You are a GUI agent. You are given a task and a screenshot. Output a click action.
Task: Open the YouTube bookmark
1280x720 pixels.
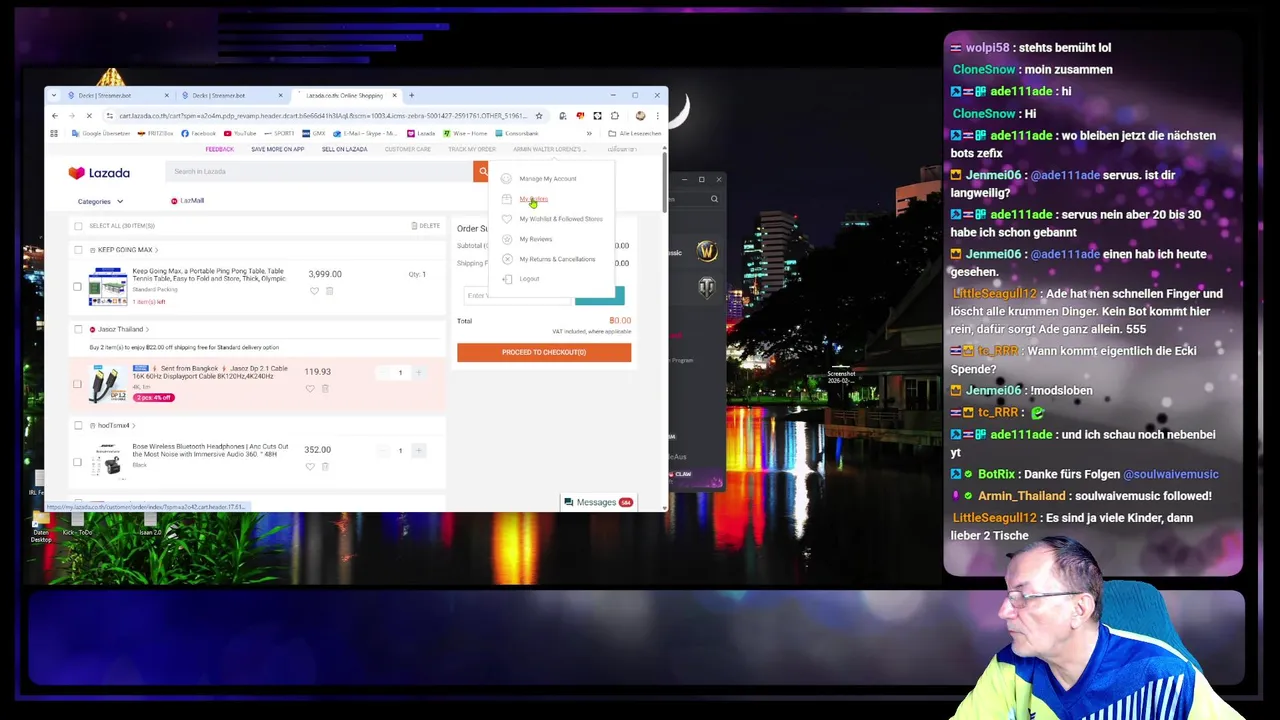point(241,133)
